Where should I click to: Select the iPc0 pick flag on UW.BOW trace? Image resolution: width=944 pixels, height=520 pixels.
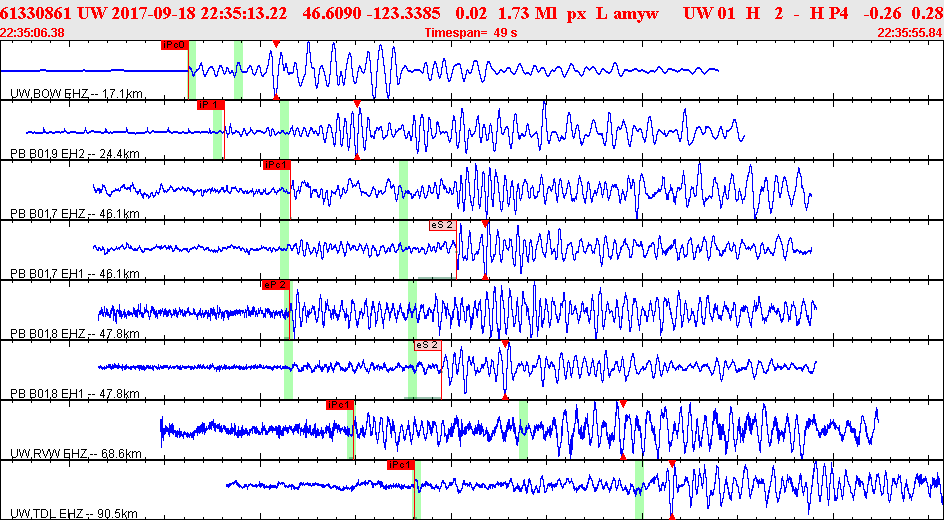pyautogui.click(x=175, y=45)
